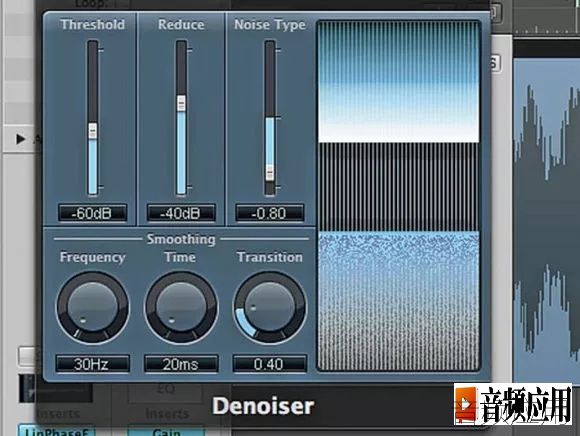
Task: Click the Noise Type slider handle
Action: 270,173
